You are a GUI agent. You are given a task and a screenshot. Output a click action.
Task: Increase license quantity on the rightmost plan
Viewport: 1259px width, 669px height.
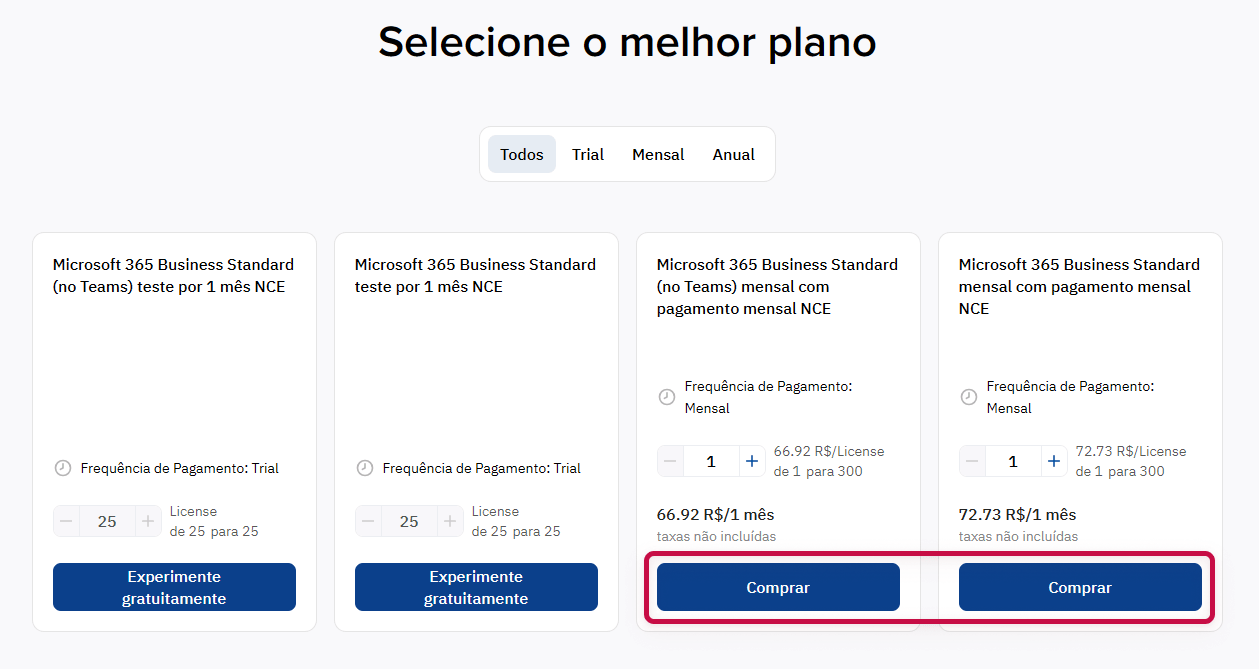pyautogui.click(x=1053, y=461)
